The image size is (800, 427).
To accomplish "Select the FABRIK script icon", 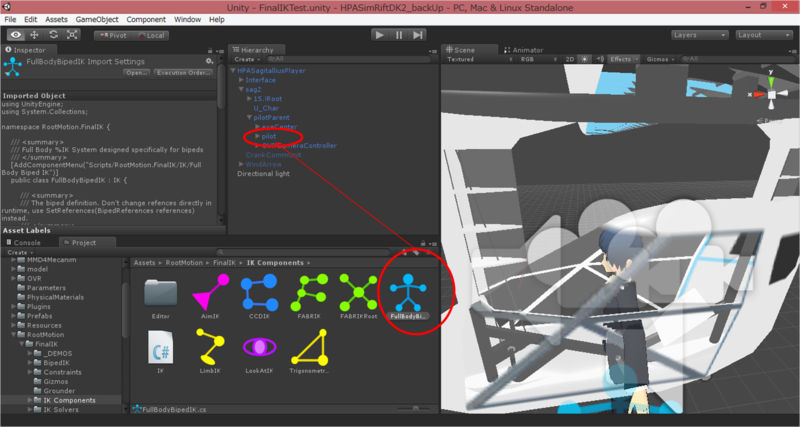I will 309,292.
